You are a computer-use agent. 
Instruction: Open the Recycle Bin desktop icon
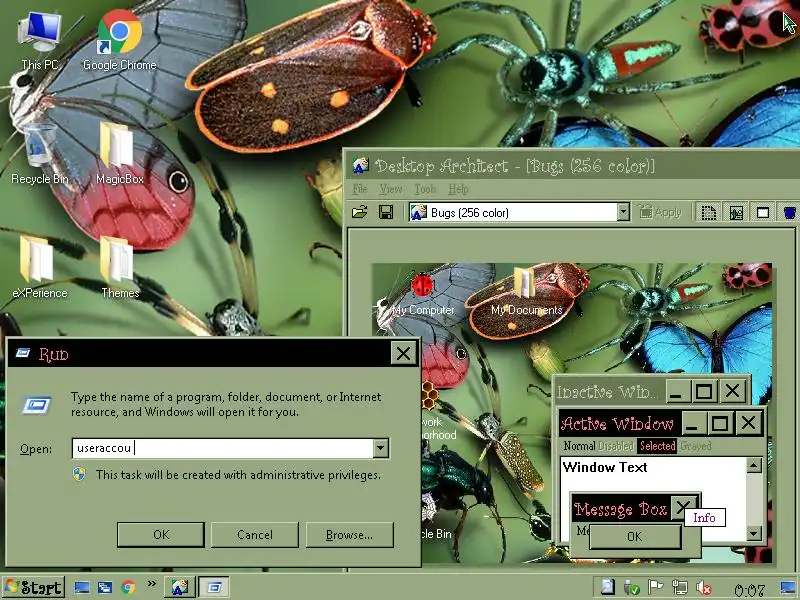40,155
